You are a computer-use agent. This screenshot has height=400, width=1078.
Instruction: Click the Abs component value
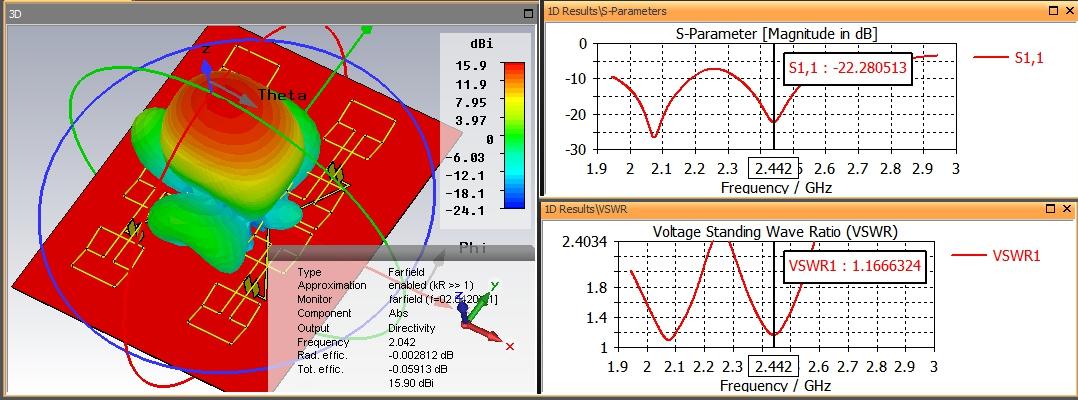pyautogui.click(x=398, y=313)
